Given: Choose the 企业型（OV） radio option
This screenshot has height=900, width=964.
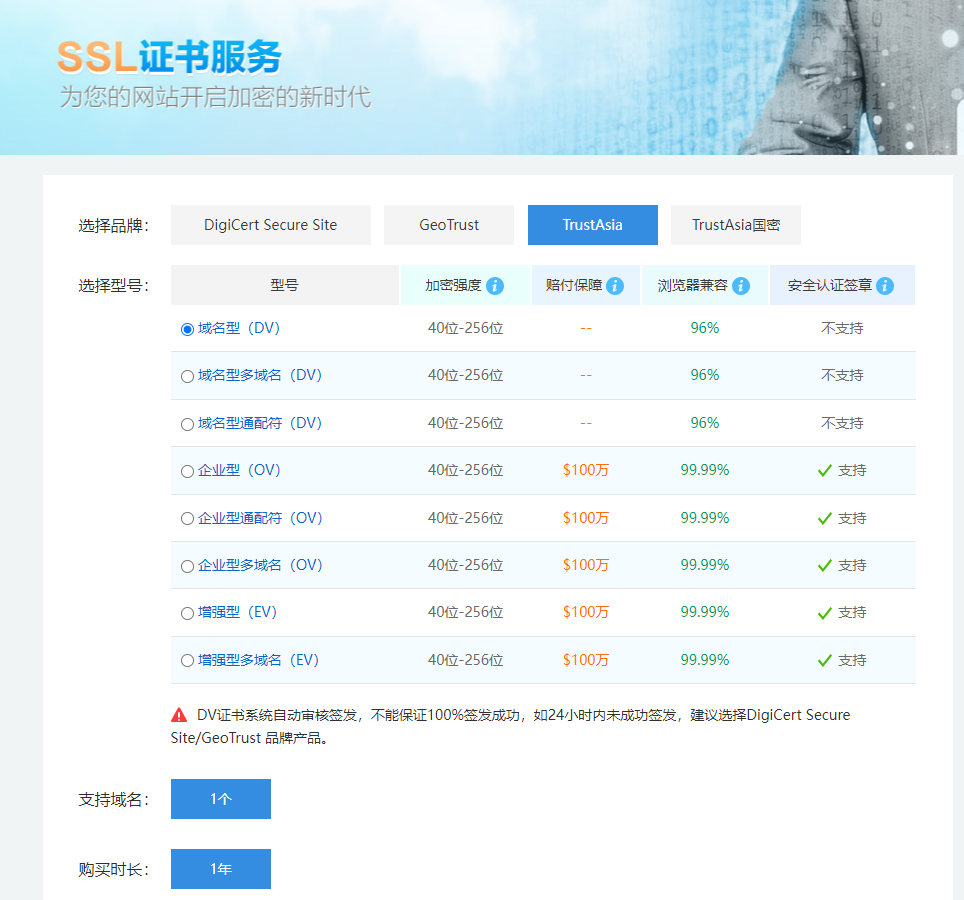Looking at the screenshot, I should [187, 471].
